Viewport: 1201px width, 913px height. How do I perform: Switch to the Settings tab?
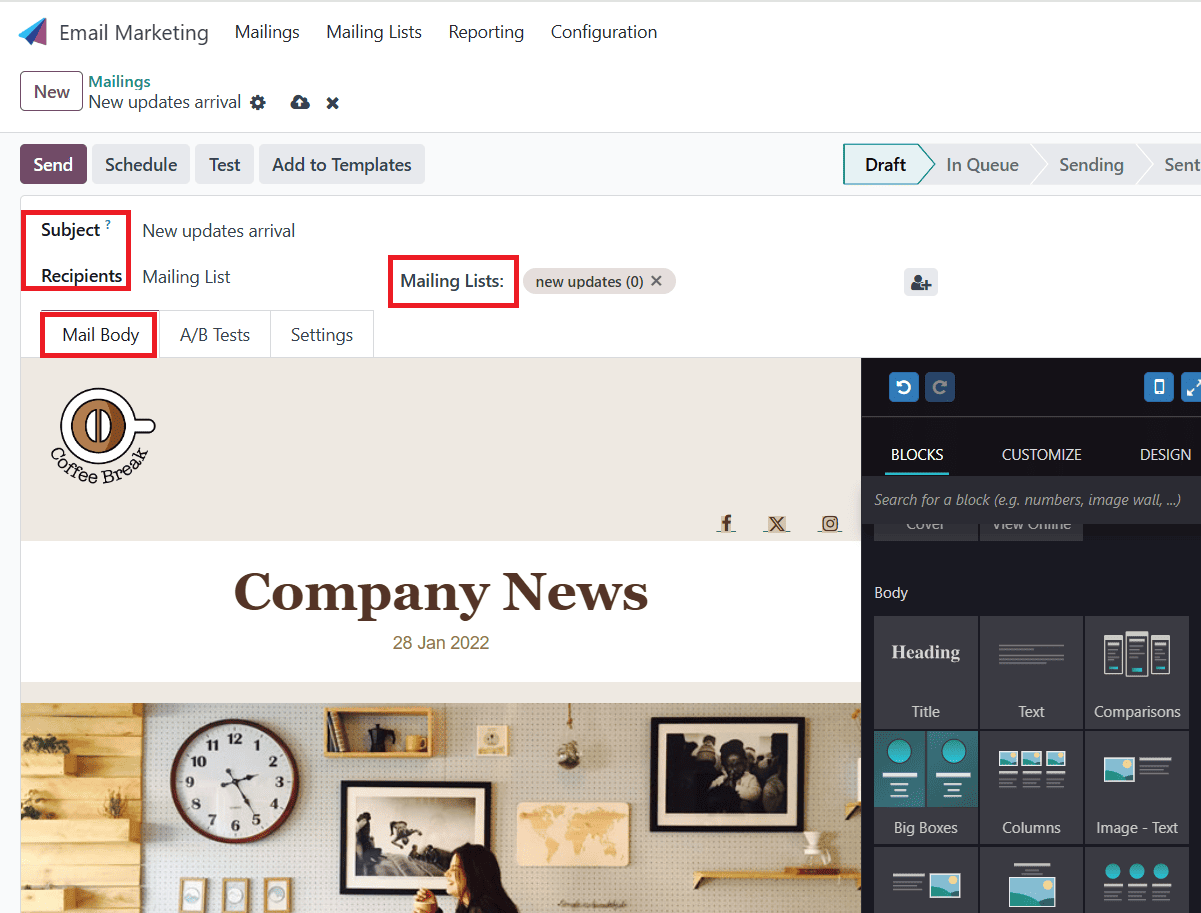pos(322,335)
